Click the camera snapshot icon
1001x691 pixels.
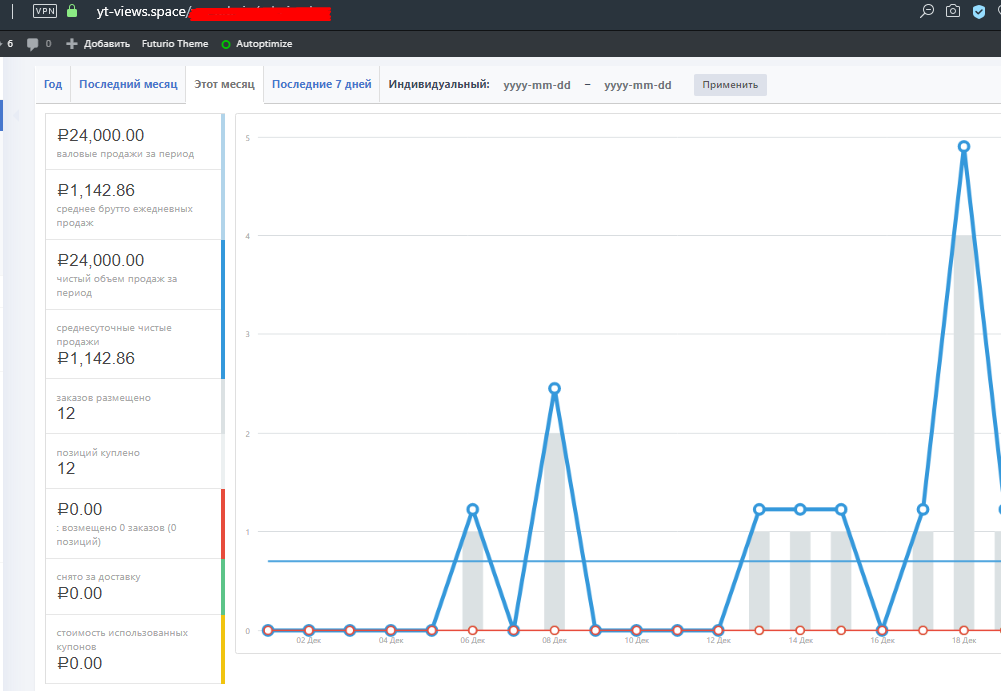click(x=953, y=11)
